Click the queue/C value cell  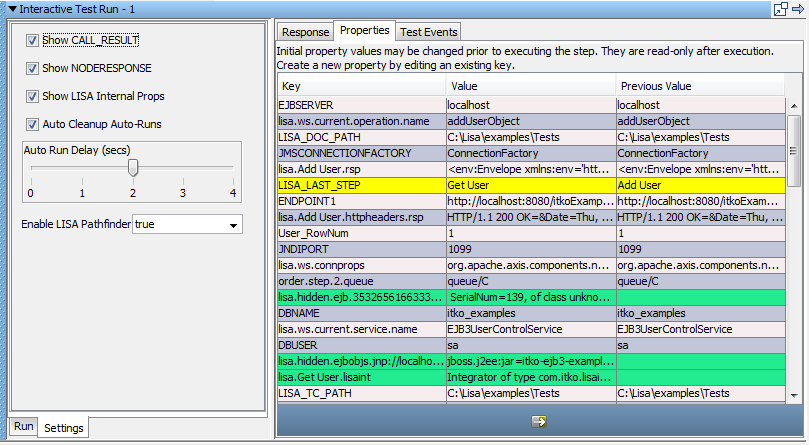[531, 281]
